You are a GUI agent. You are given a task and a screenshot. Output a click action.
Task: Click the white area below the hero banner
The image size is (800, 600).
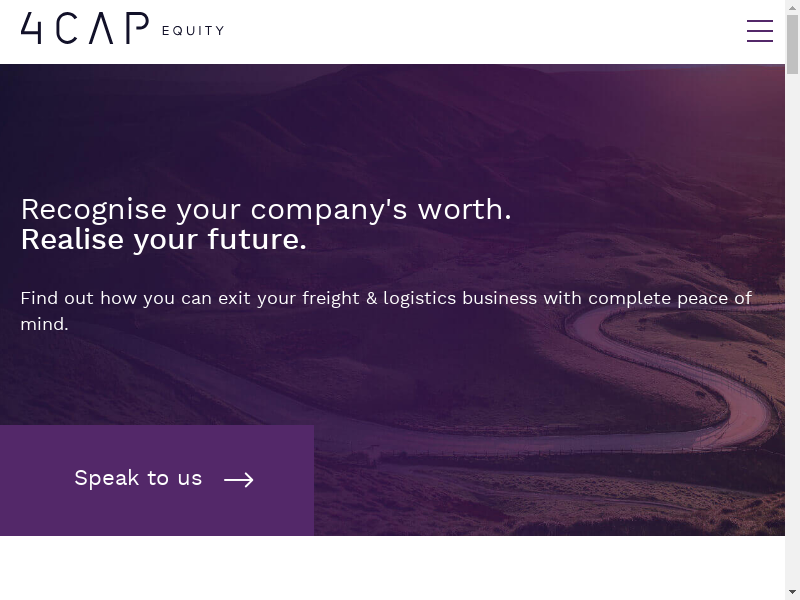(400, 568)
